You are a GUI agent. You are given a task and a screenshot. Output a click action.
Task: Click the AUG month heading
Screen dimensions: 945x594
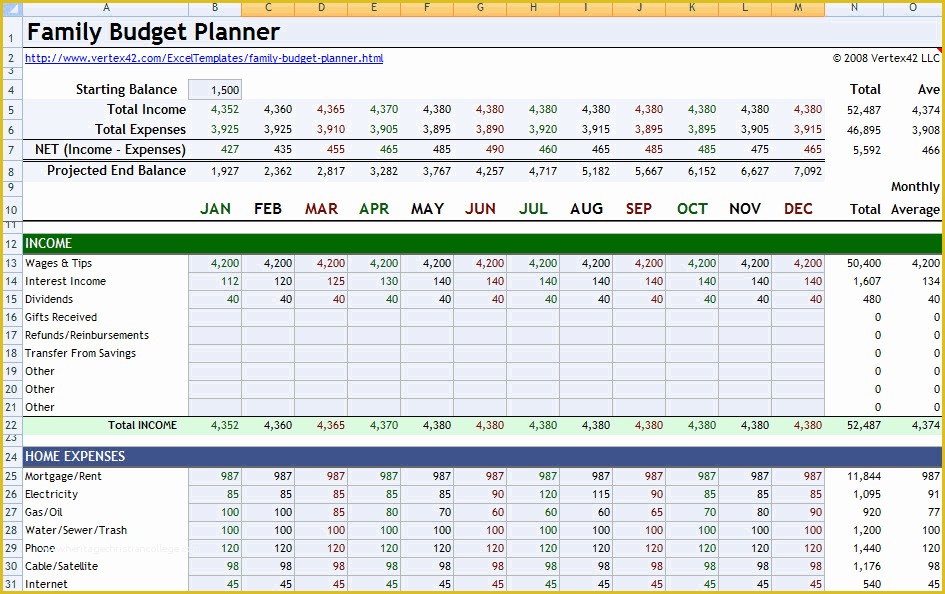(x=586, y=209)
